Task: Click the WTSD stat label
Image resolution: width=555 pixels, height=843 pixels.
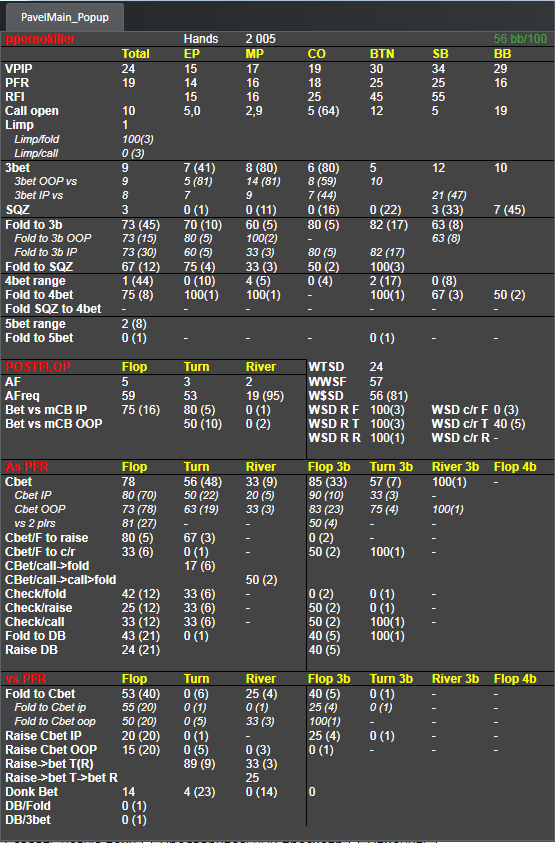Action: point(326,367)
